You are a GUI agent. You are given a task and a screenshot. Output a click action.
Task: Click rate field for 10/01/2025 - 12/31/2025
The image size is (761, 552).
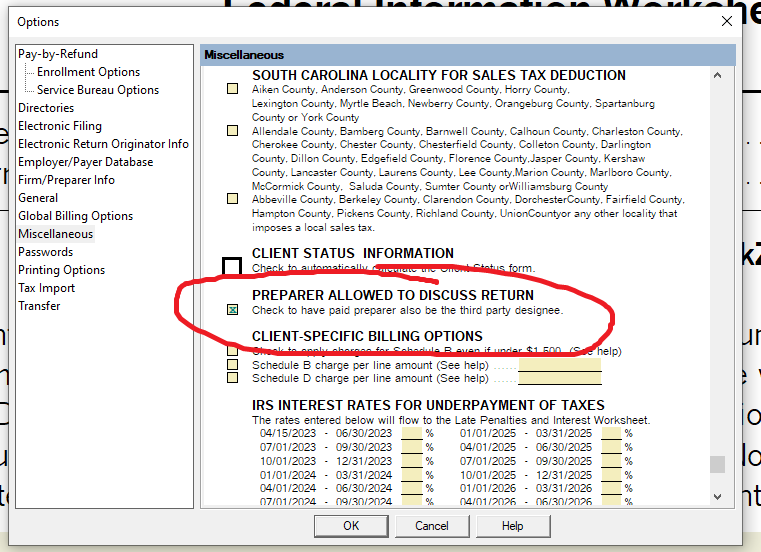[x=612, y=475]
